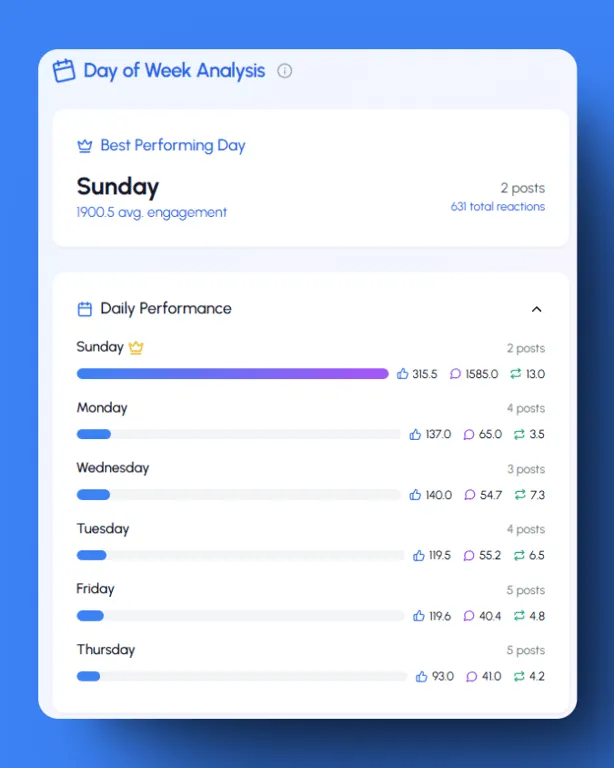
Task: Click the Daily Performance heading
Action: tap(166, 309)
